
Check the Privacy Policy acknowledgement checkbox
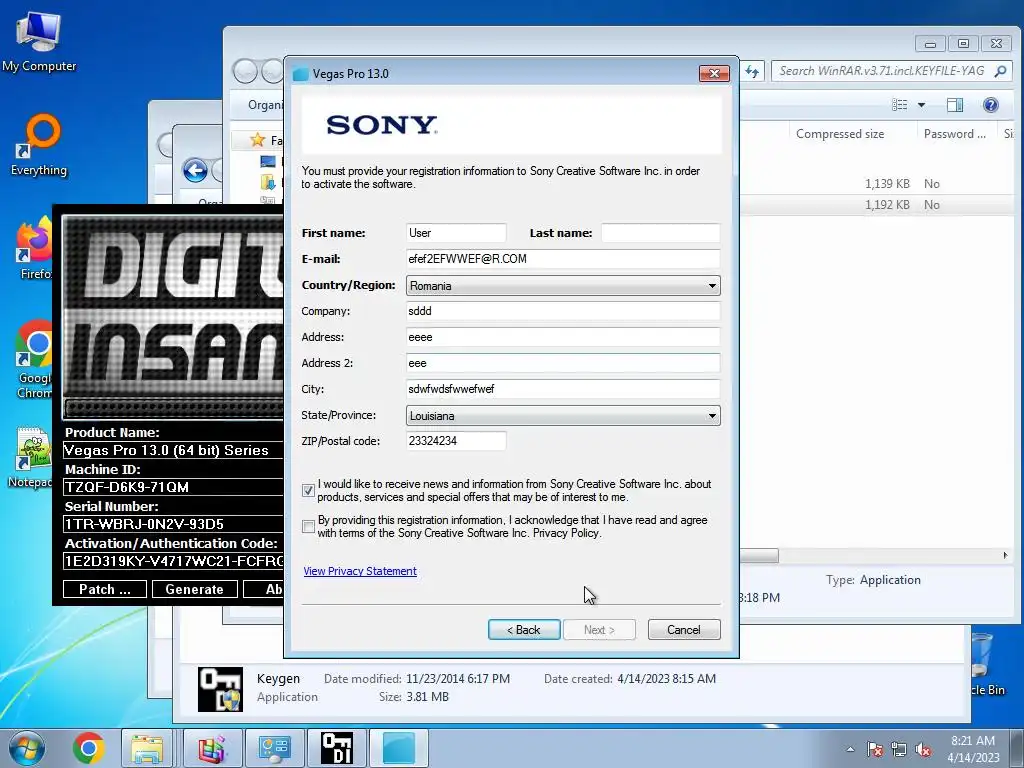(308, 526)
